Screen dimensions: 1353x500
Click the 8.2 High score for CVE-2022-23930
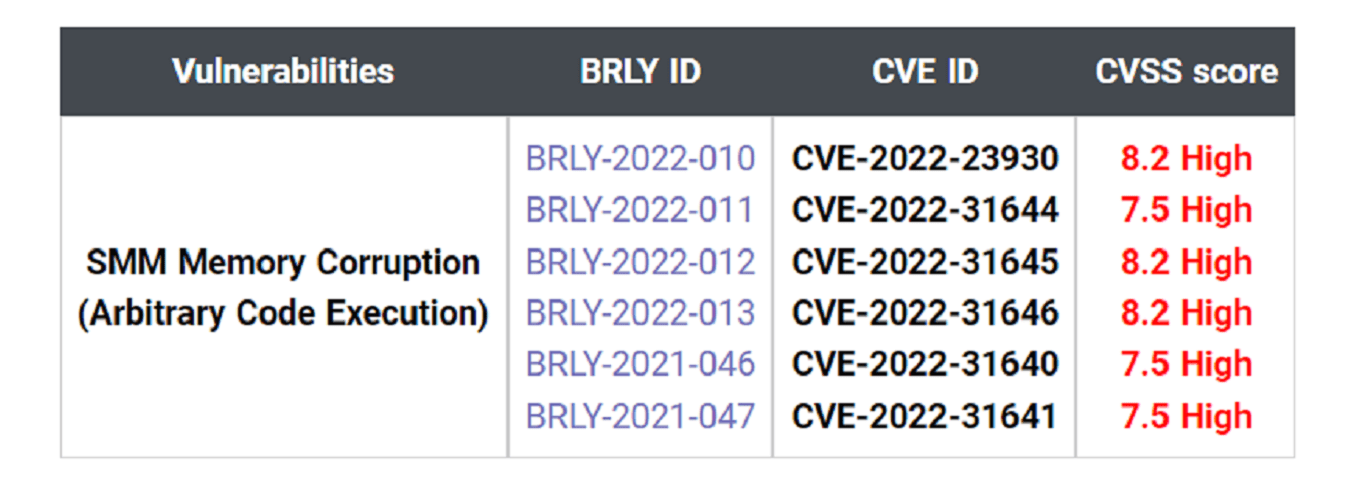pos(1186,158)
